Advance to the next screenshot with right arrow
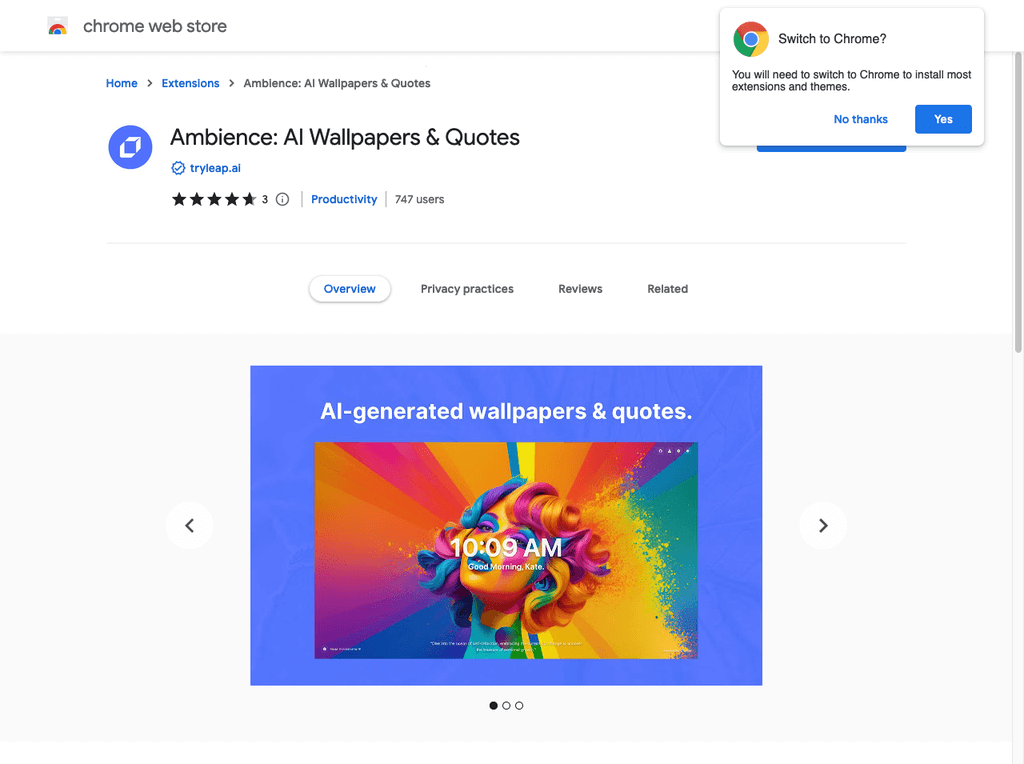Screen dimensions: 1024x764 pyautogui.click(x=823, y=525)
